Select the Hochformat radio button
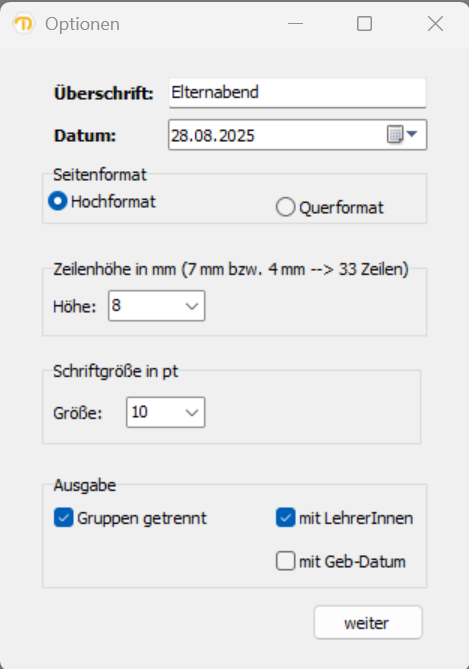This screenshot has width=469, height=669. [58, 201]
